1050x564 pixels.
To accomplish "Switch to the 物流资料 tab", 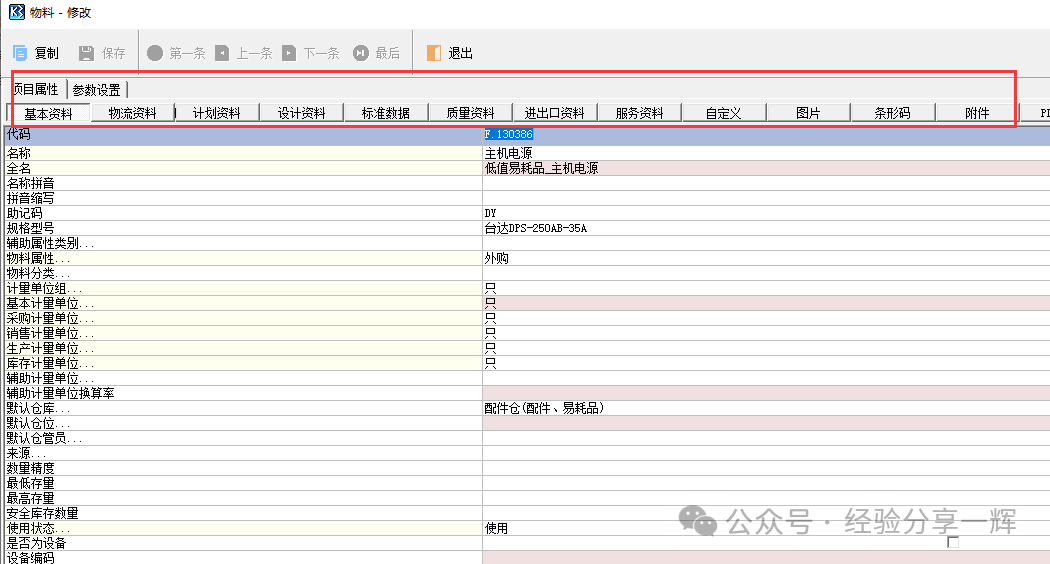I will click(132, 113).
